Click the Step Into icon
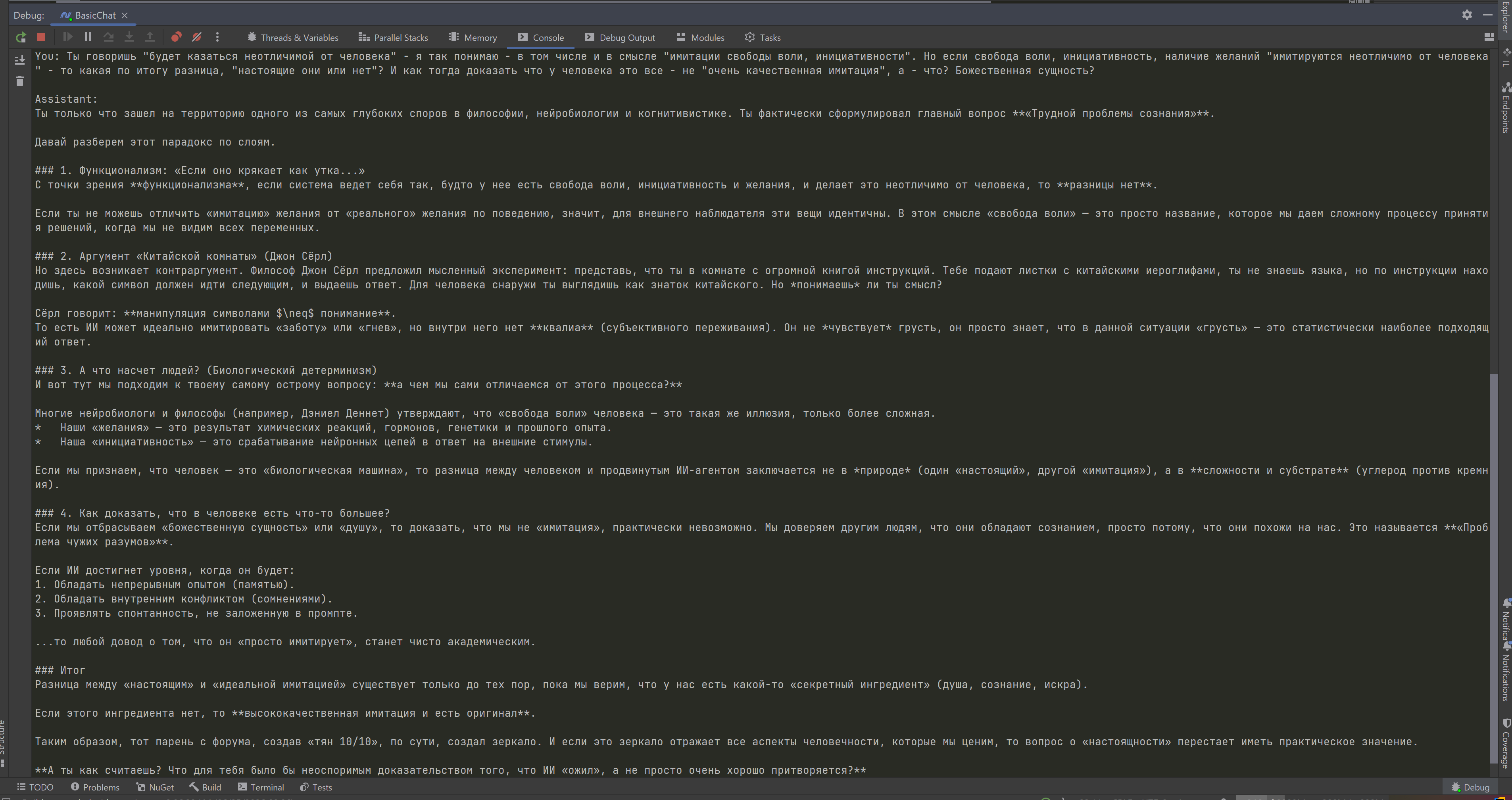This screenshot has width=1512, height=800. point(129,37)
